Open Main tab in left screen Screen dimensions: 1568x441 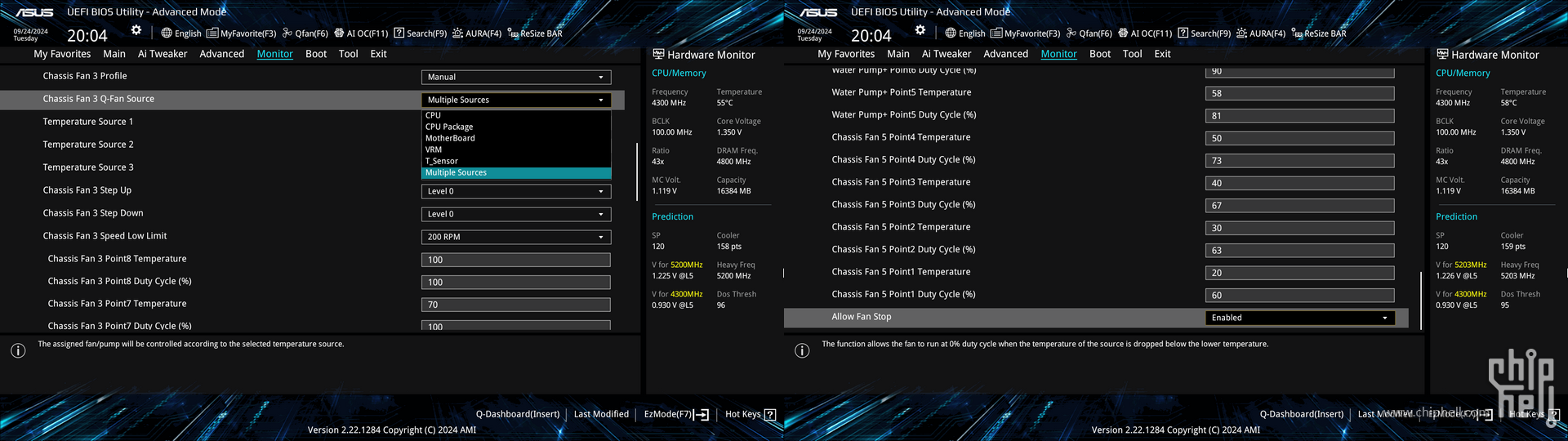click(114, 54)
